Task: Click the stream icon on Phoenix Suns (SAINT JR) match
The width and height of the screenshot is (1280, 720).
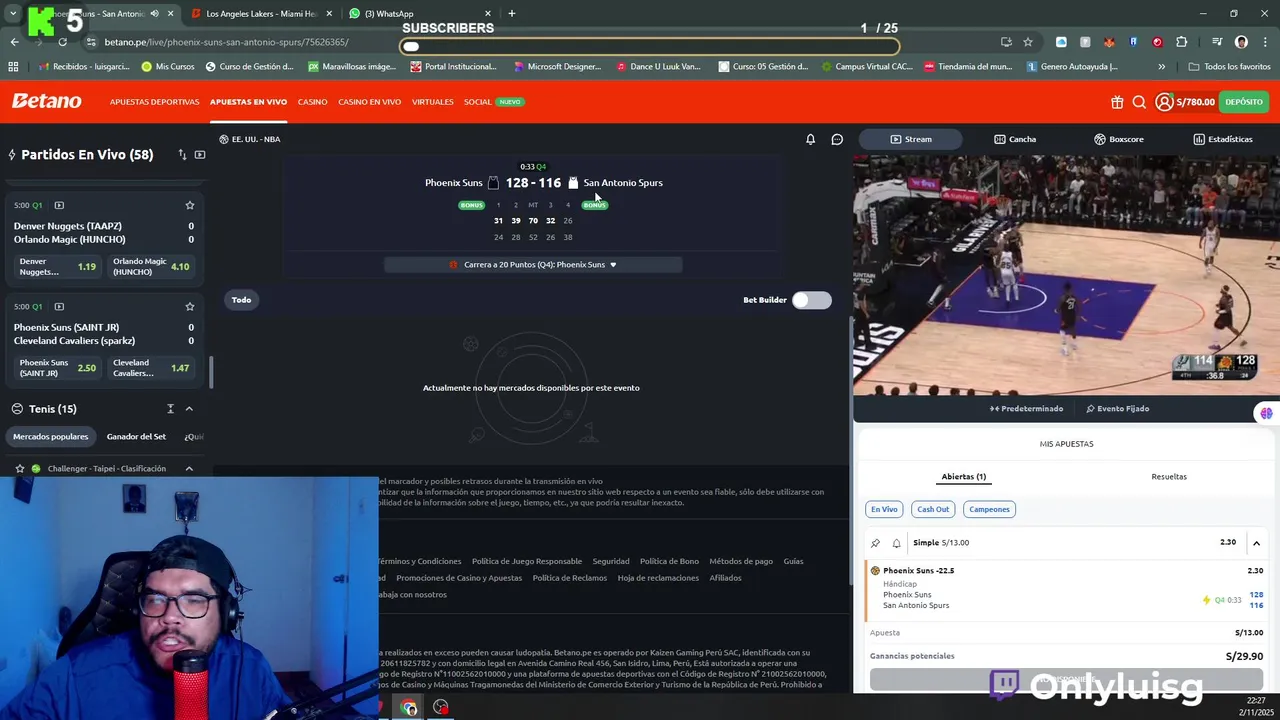Action: tap(59, 306)
